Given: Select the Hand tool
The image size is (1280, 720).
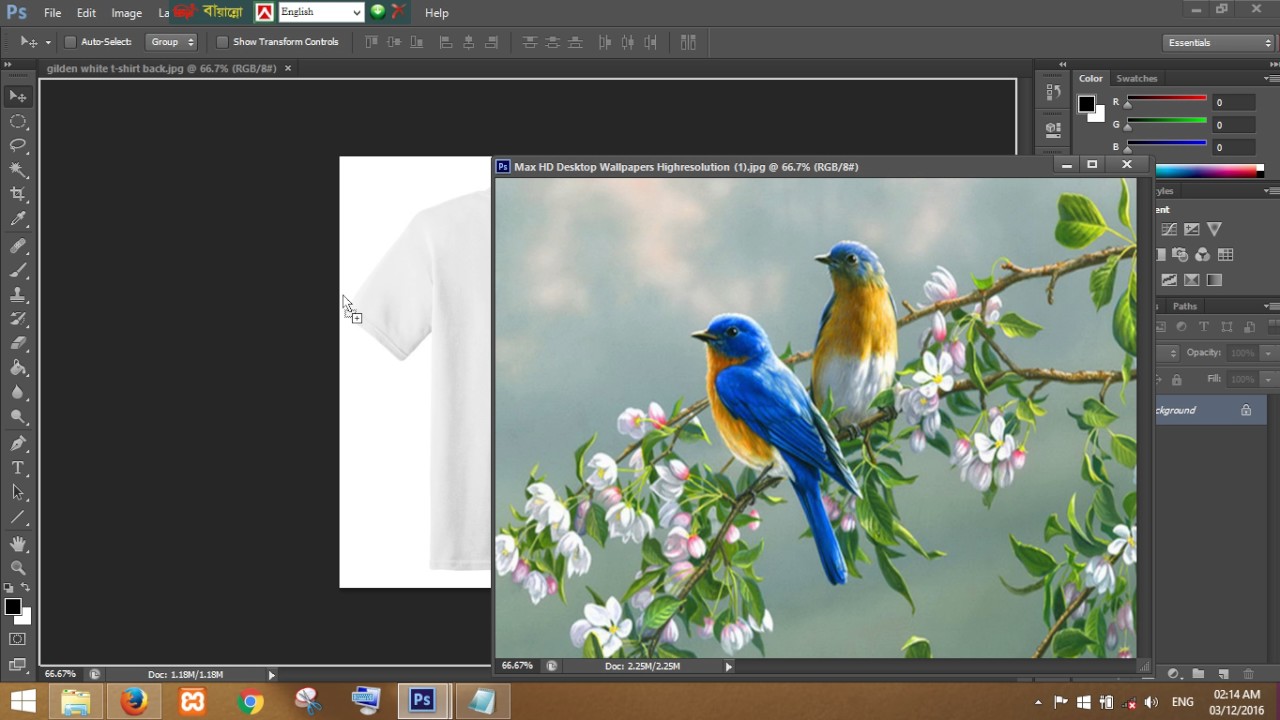Looking at the screenshot, I should [x=18, y=544].
